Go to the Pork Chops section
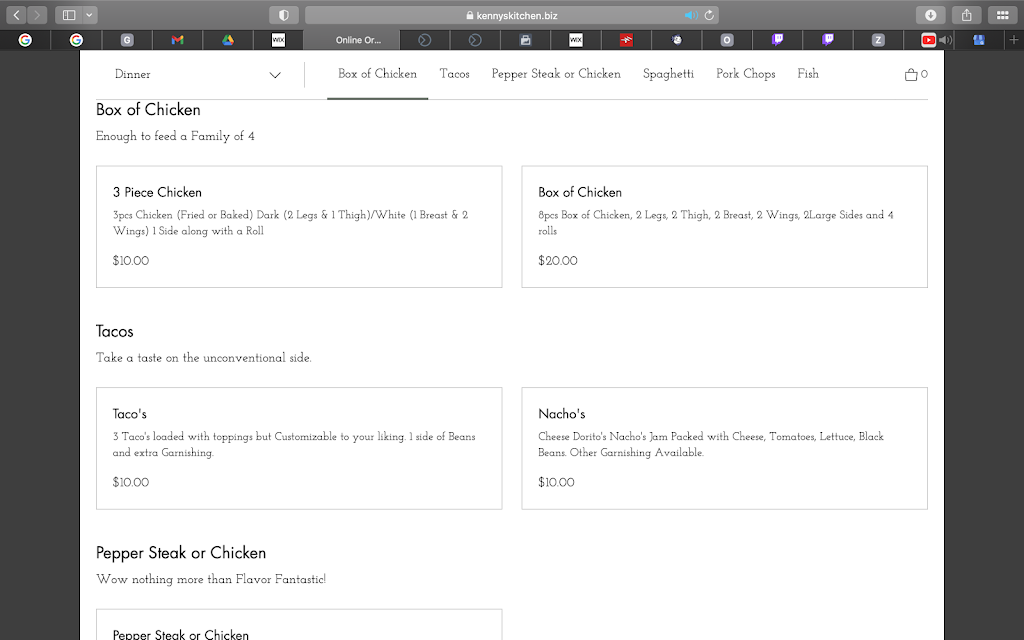 pos(745,74)
